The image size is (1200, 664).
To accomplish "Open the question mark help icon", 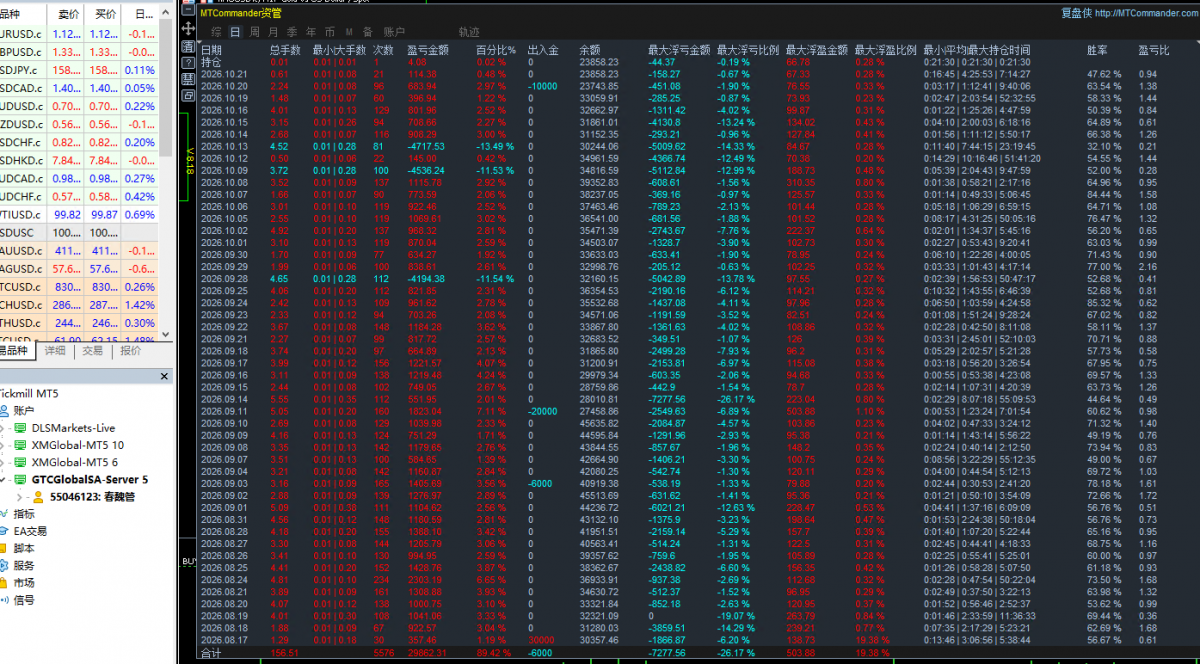I will (x=188, y=63).
